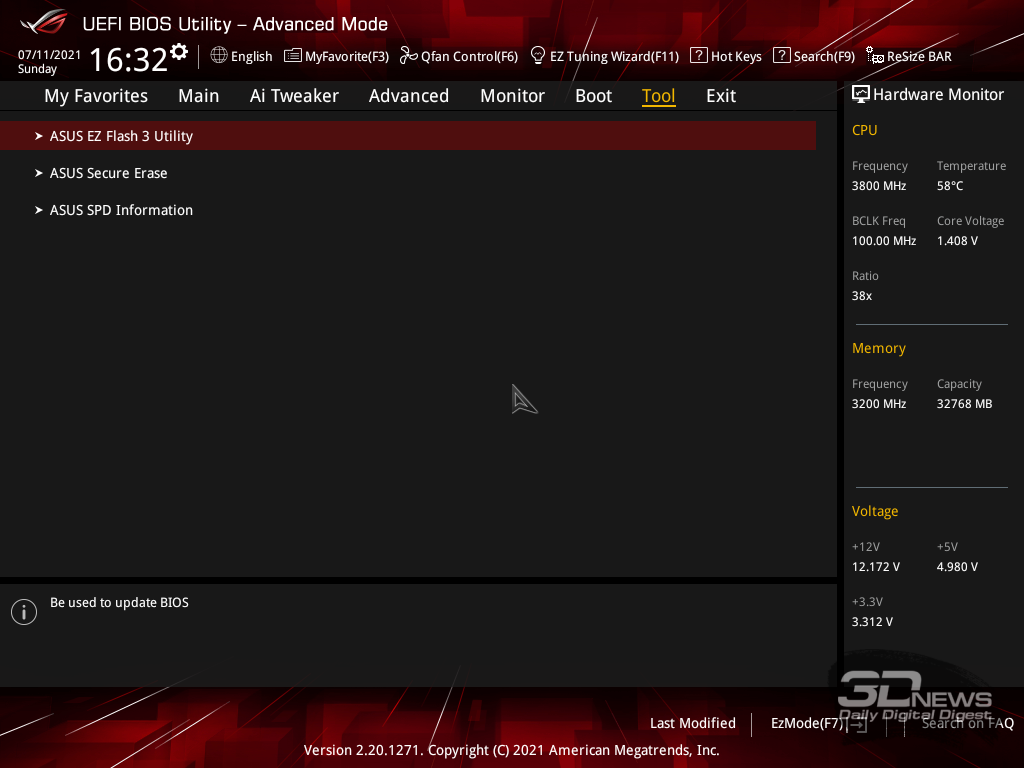This screenshot has width=1024, height=768.
Task: Click the BCLK Freq value 100.00 MHz
Action: 884,241
